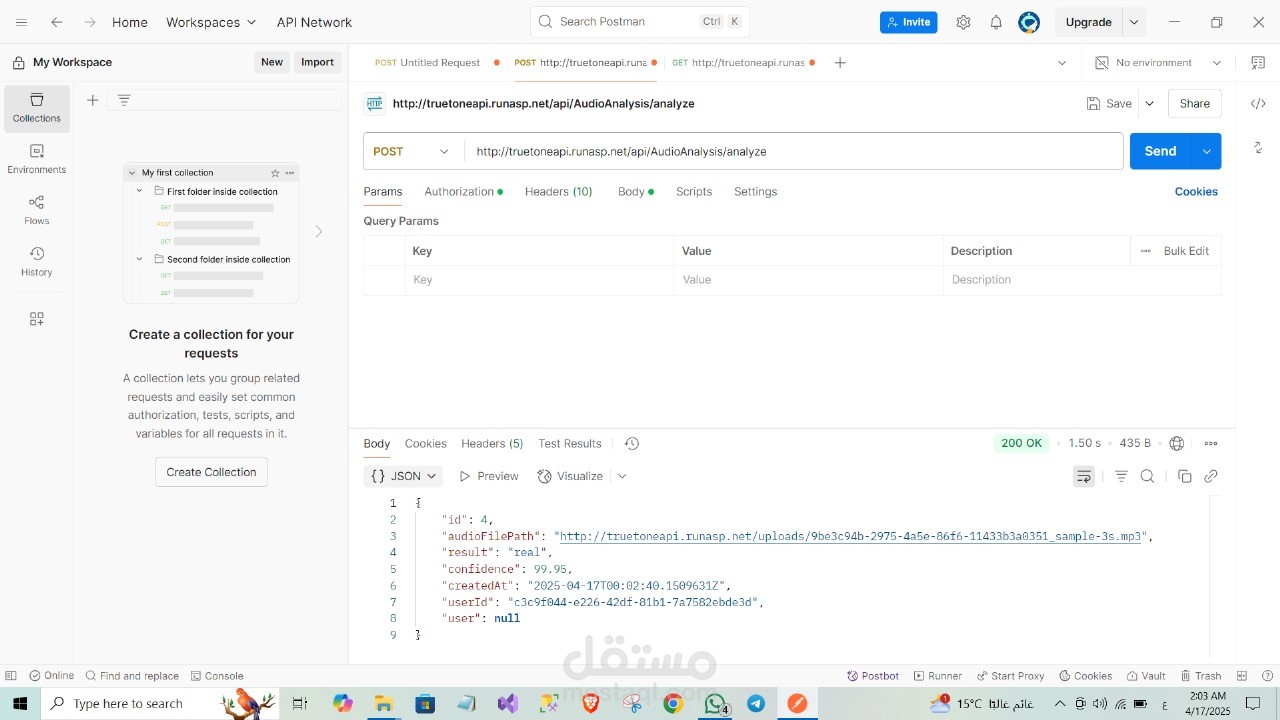Click the New button

click(x=272, y=62)
